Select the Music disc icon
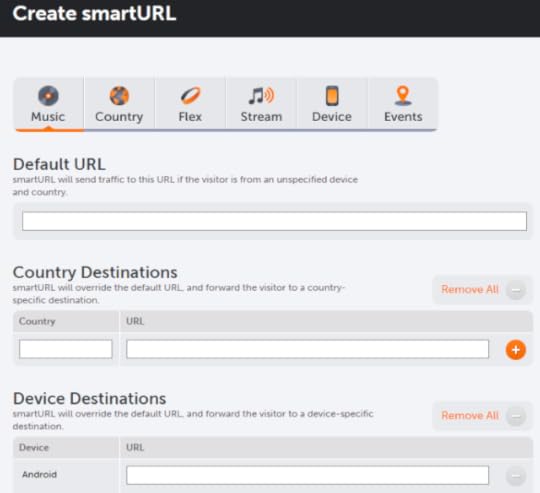The height and width of the screenshot is (493, 540). point(48,95)
